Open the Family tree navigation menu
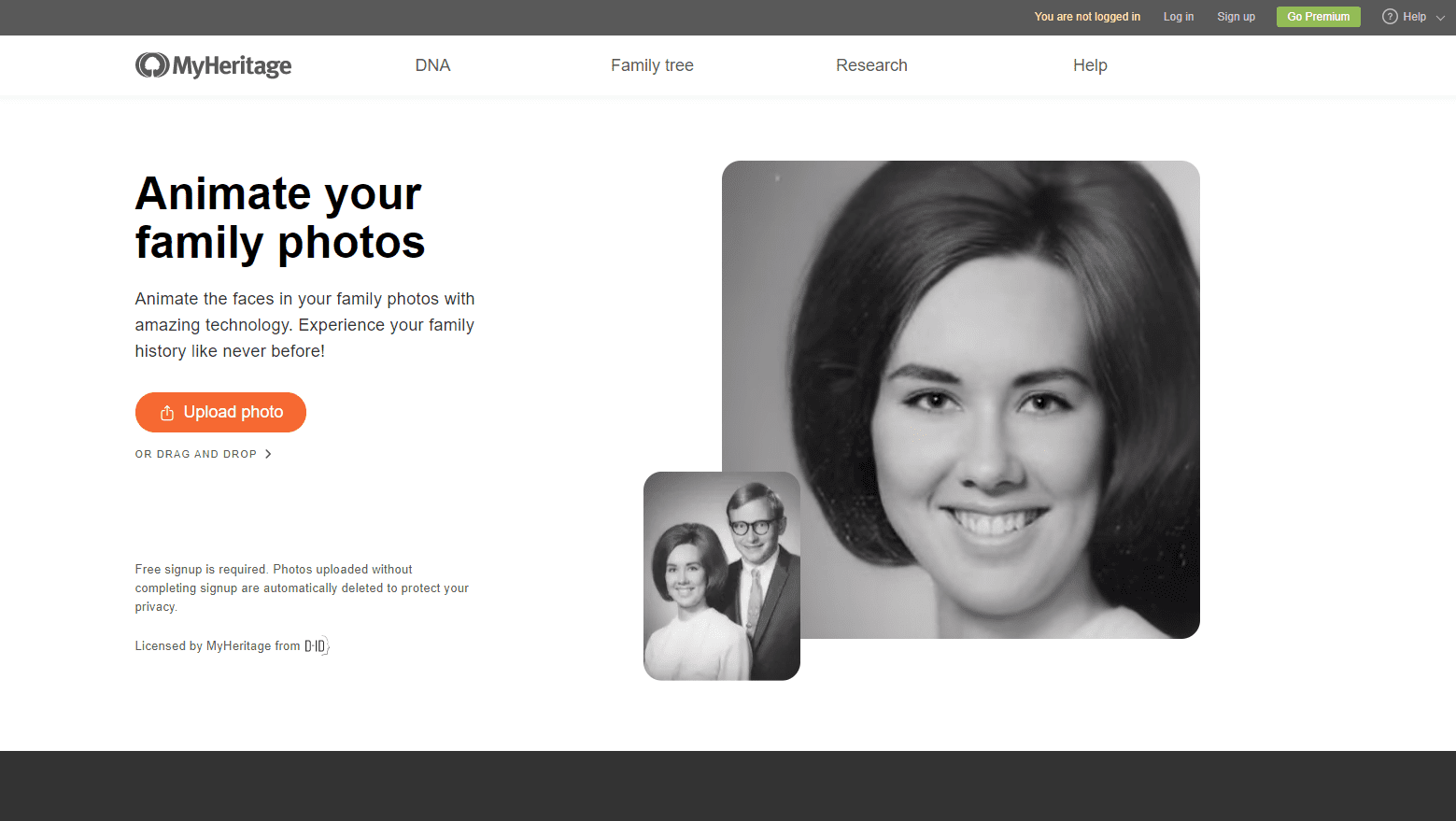 pyautogui.click(x=652, y=65)
